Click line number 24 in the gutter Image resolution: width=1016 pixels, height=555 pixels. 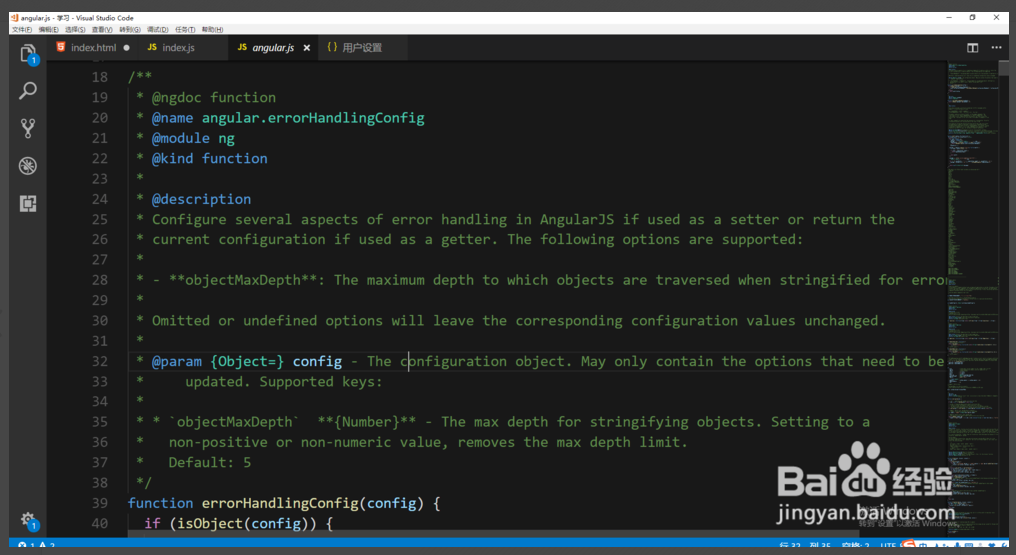[100, 199]
